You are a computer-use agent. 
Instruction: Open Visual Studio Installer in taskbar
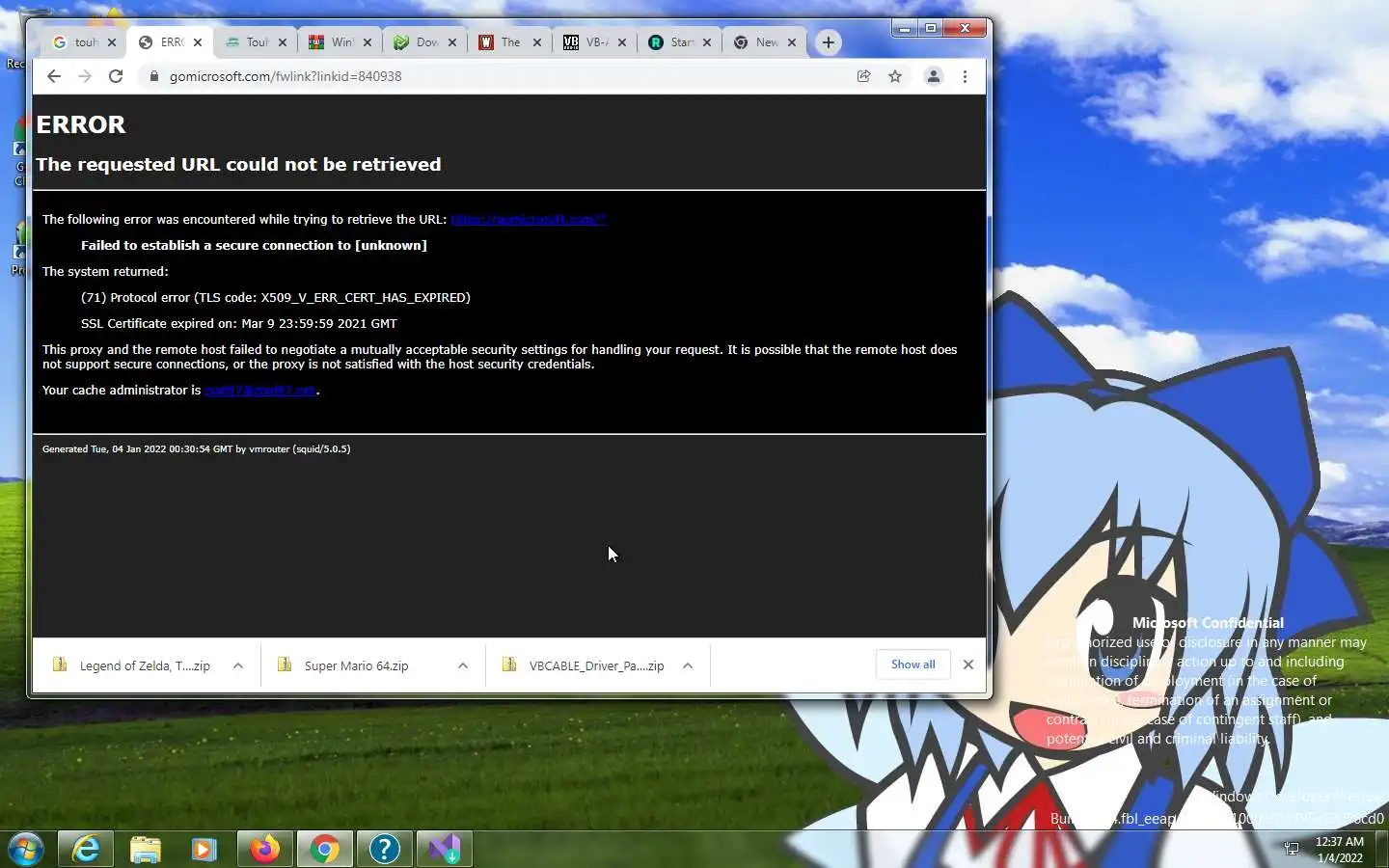[x=445, y=850]
